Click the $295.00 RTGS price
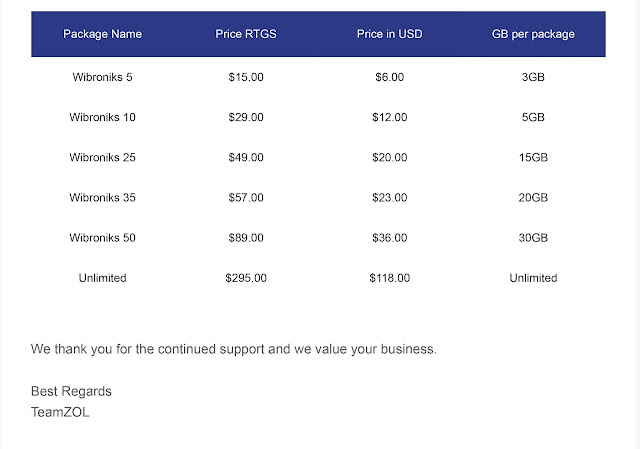Viewport: 640px width, 449px height. coord(246,278)
